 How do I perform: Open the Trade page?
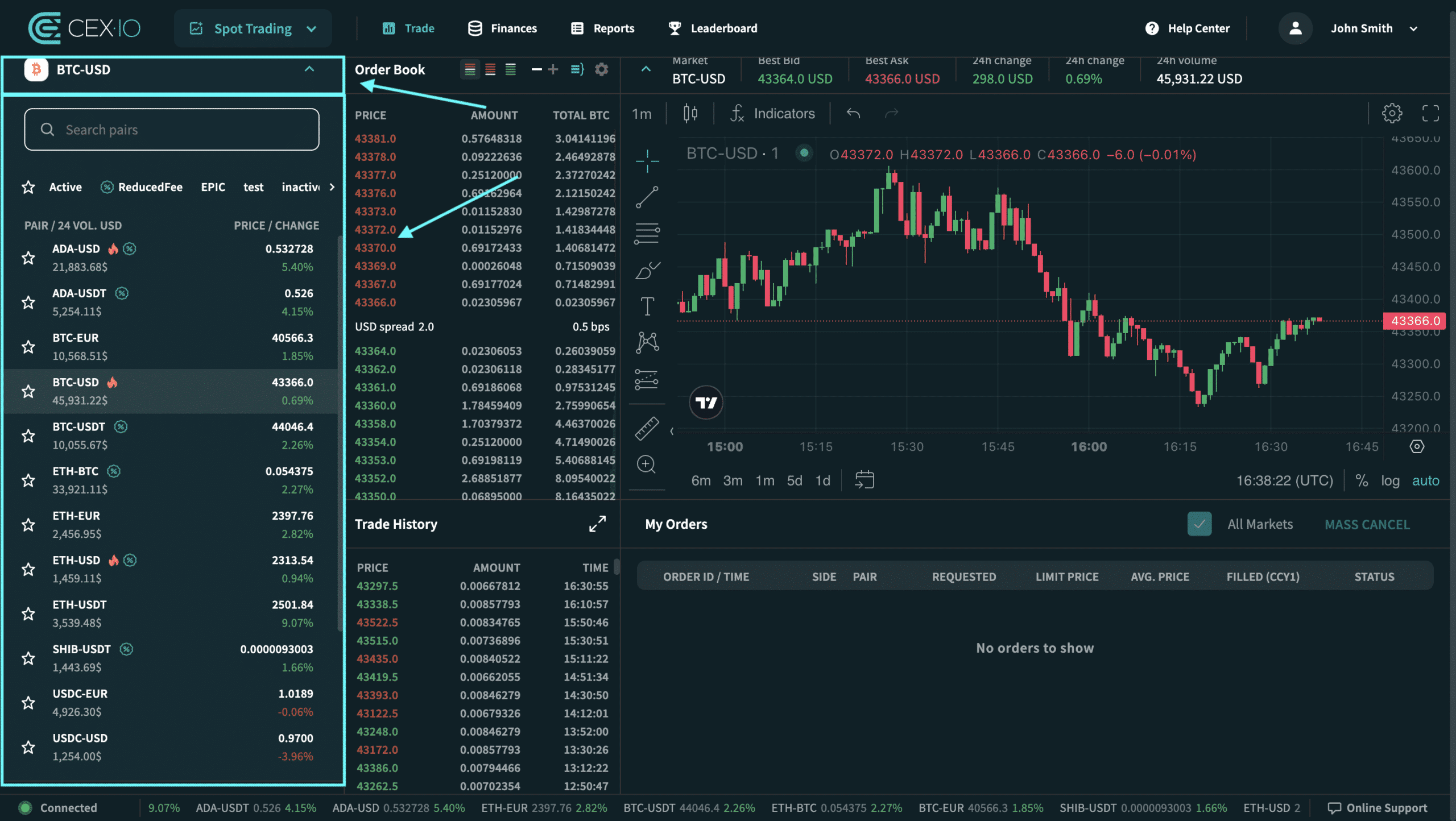click(408, 28)
